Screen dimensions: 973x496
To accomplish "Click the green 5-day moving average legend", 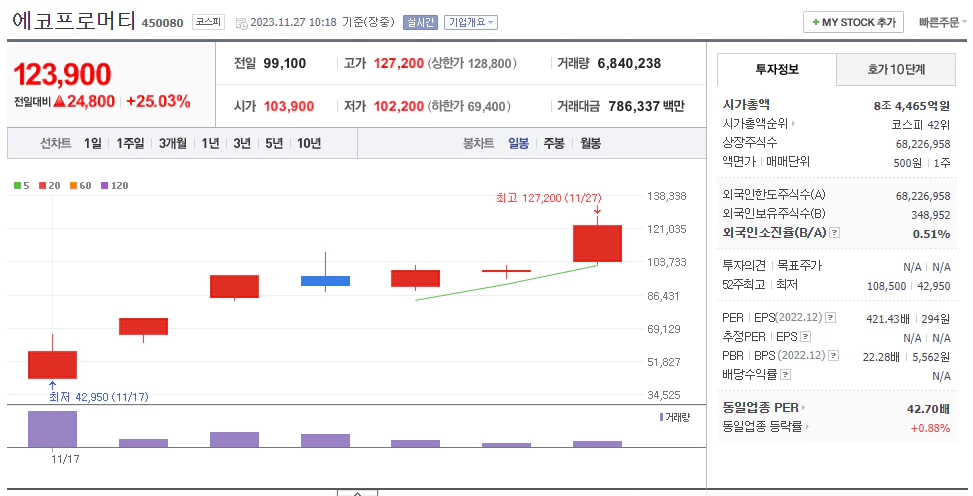I will pyautogui.click(x=22, y=186).
